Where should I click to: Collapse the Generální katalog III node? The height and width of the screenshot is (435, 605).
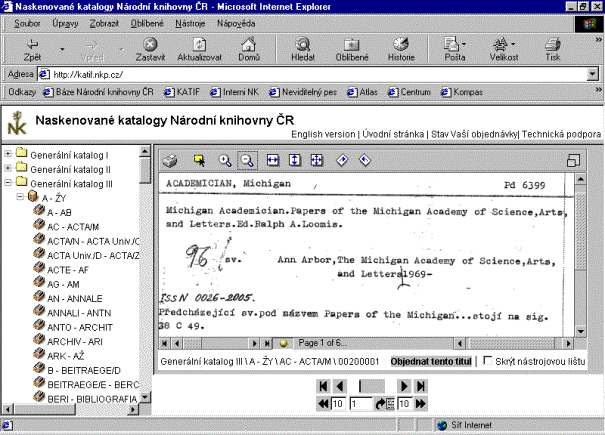(9, 184)
